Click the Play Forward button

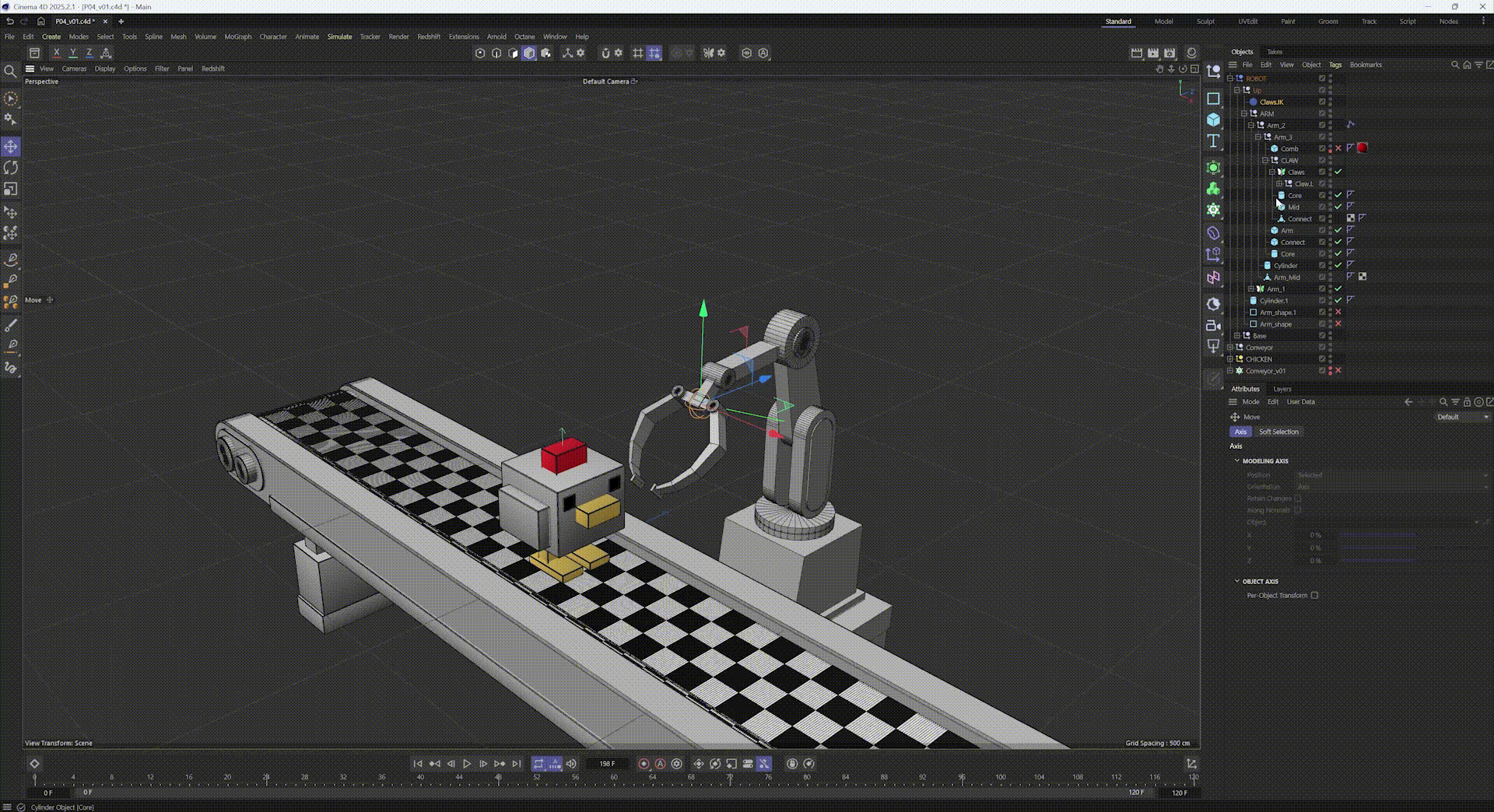pyautogui.click(x=467, y=764)
